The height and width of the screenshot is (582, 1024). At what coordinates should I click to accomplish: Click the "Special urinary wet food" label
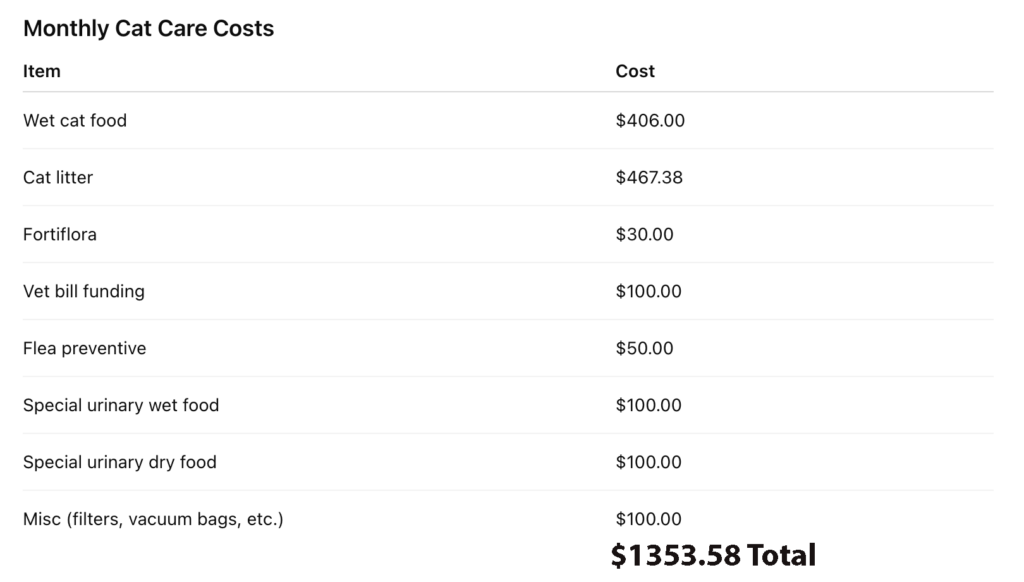pos(121,405)
